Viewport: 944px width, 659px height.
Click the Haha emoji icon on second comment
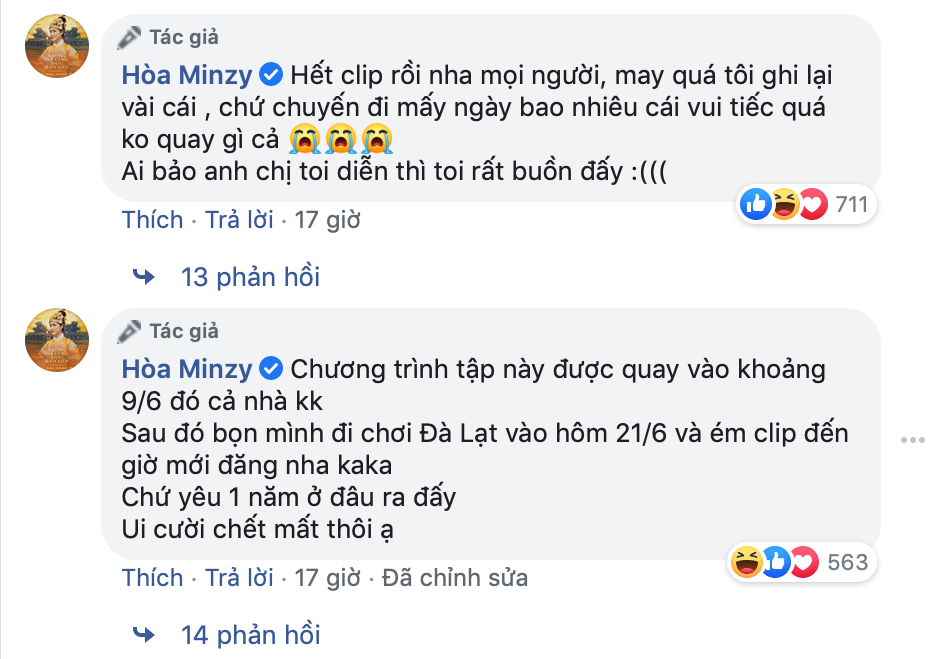(744, 563)
